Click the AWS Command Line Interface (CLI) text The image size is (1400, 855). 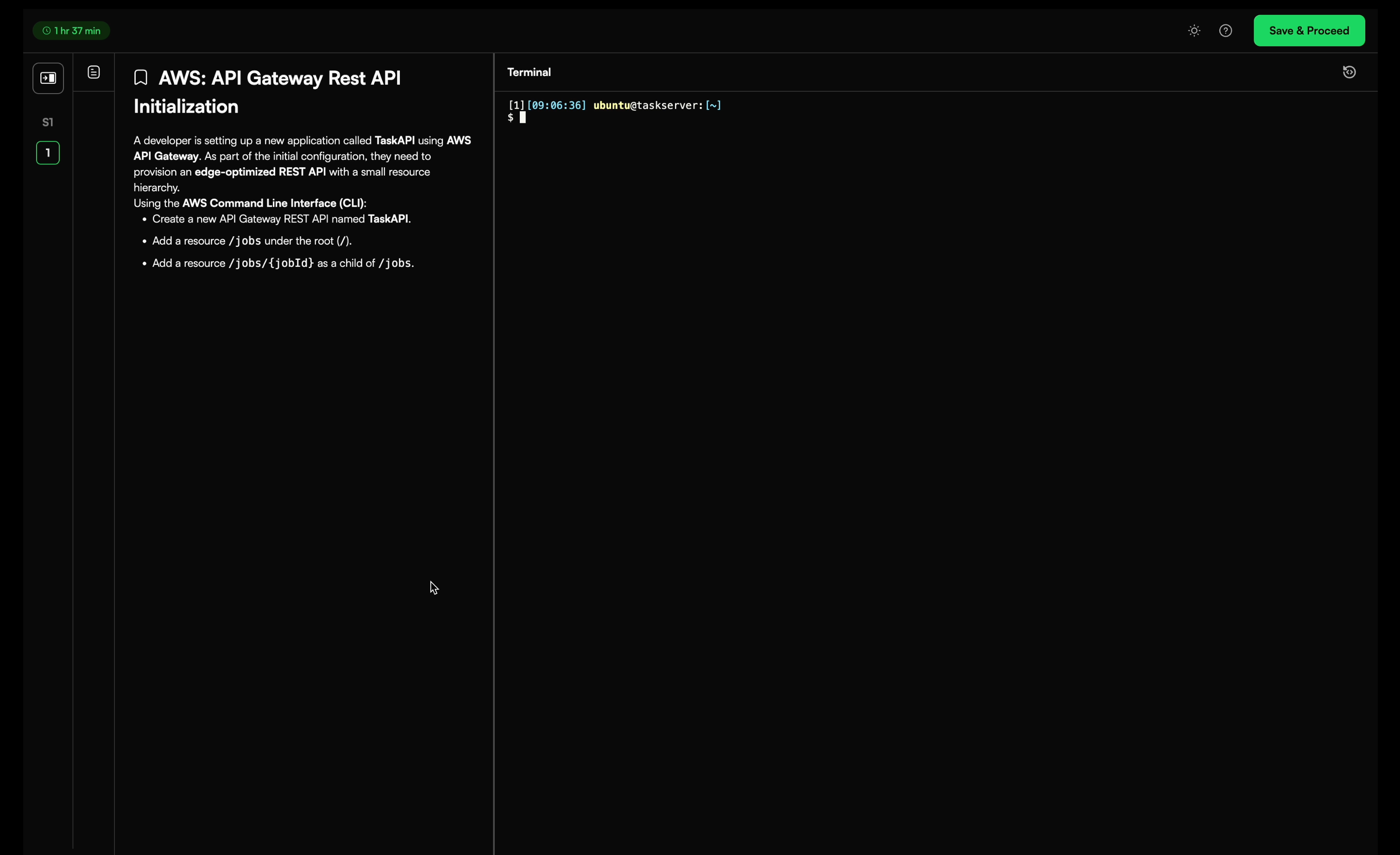(273, 203)
